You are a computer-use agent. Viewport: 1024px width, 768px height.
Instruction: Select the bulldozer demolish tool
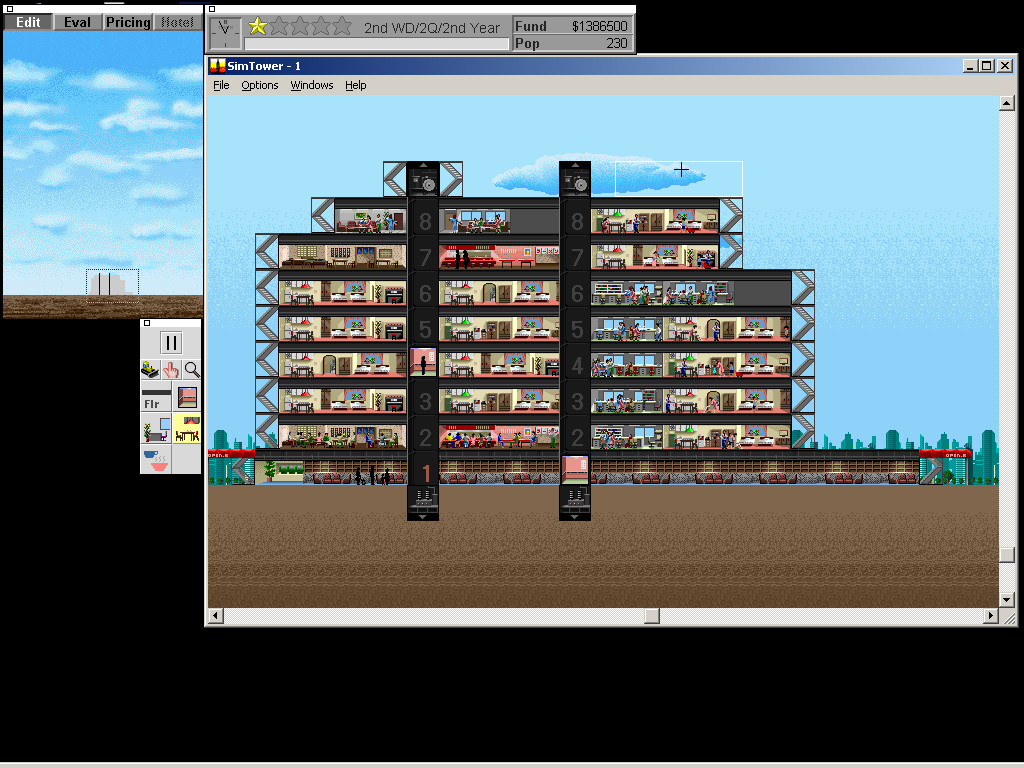point(150,370)
